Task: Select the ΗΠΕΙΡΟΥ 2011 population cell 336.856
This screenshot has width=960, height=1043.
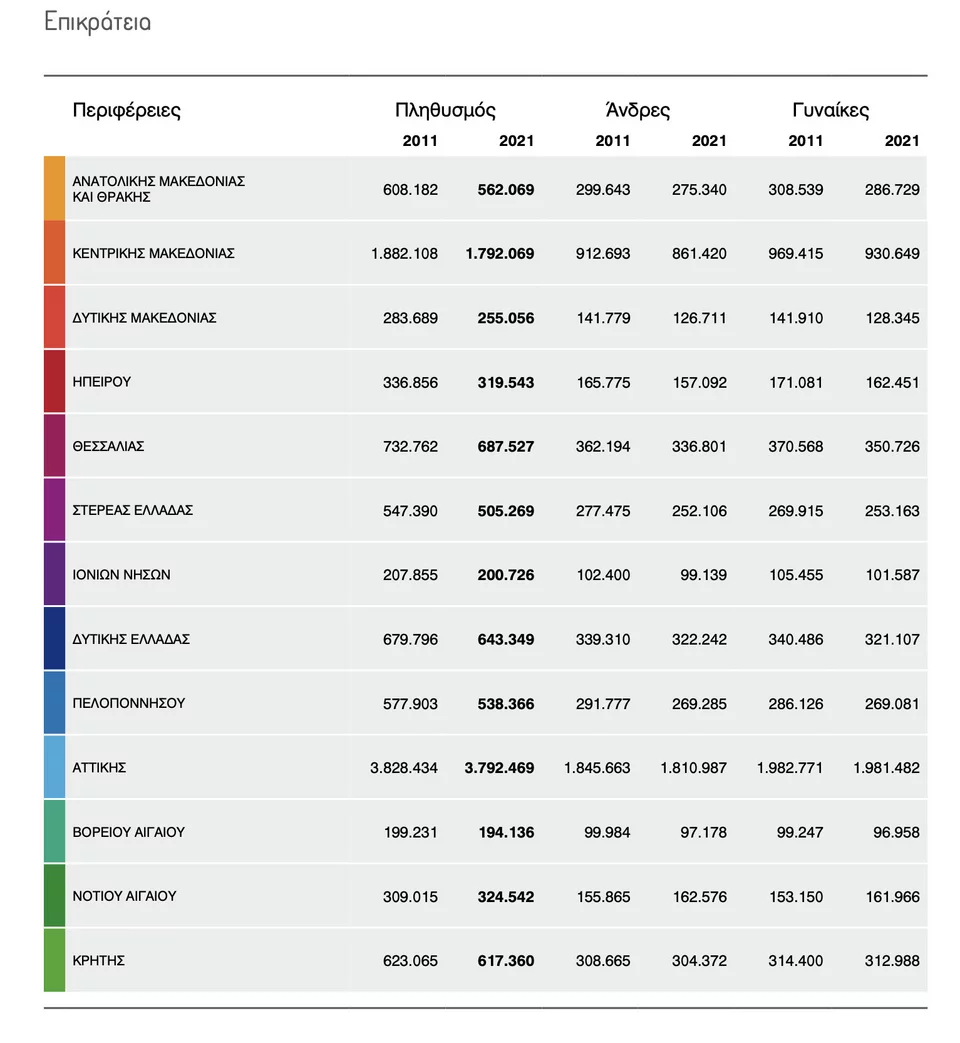Action: (x=410, y=382)
